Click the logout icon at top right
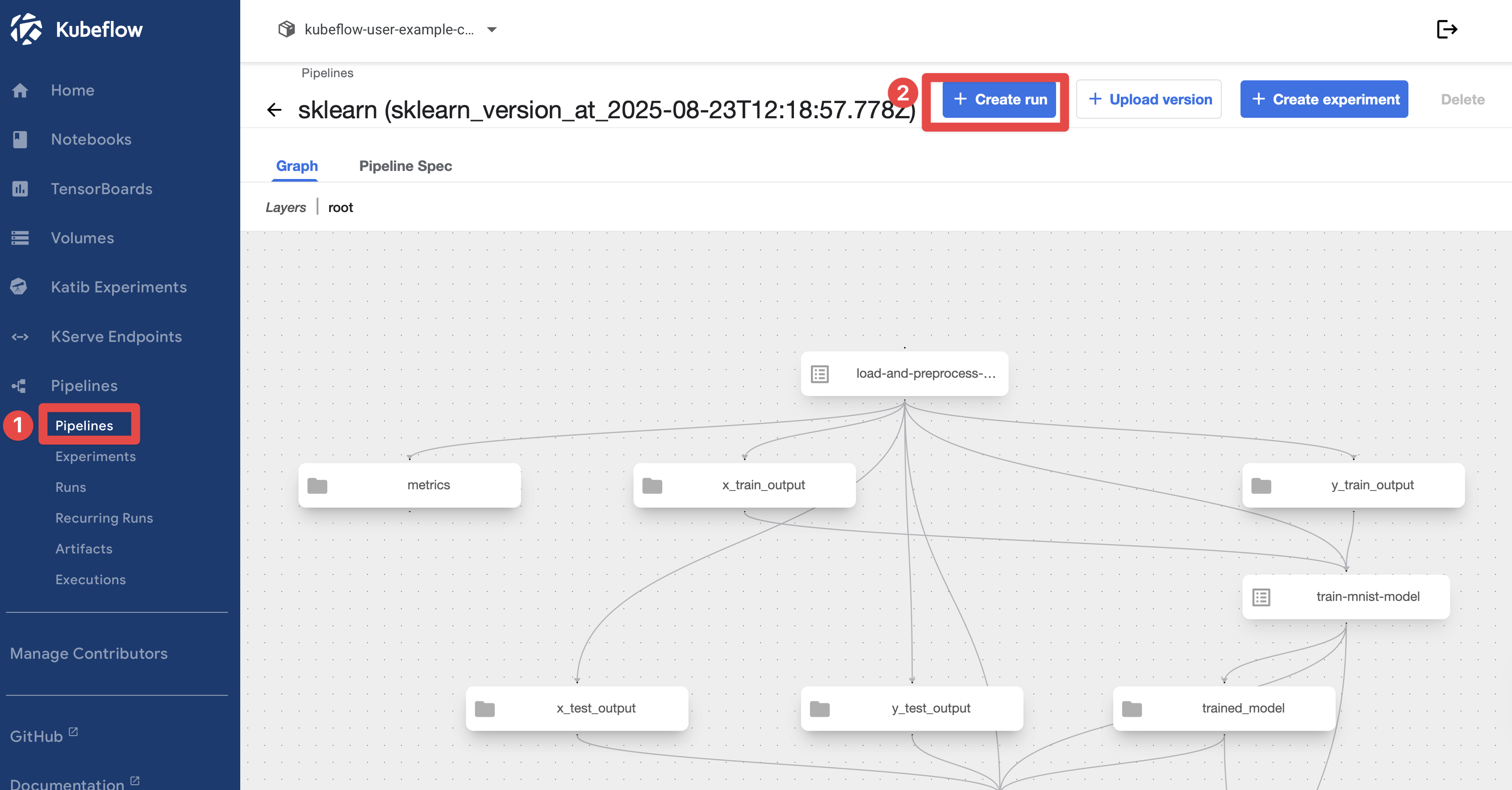1512x790 pixels. coord(1446,29)
